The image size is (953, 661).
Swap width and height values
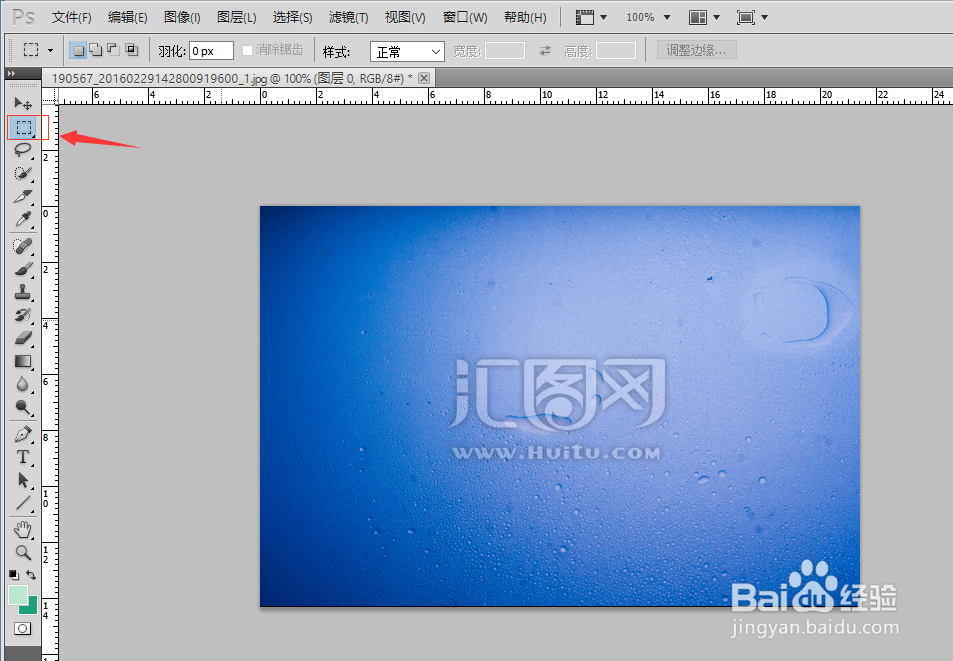pos(545,51)
